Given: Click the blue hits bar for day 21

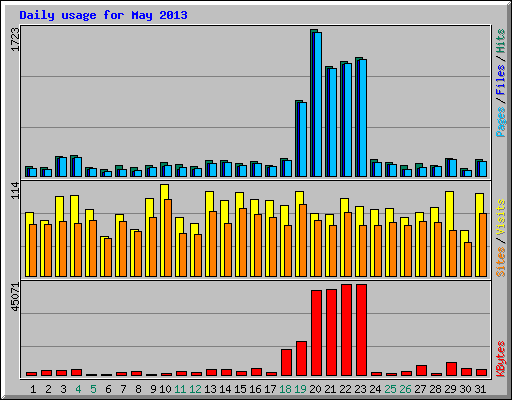Looking at the screenshot, I should [x=333, y=123].
